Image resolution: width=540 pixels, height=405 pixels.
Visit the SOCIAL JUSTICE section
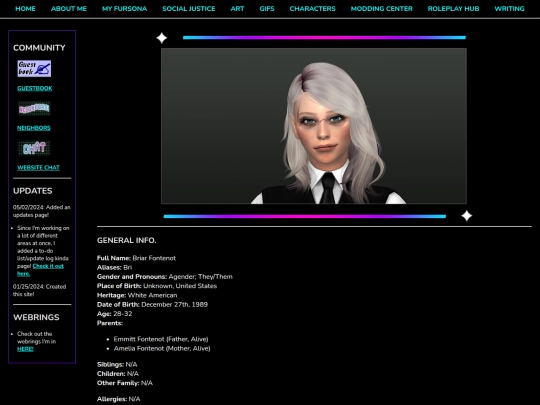[x=189, y=9]
